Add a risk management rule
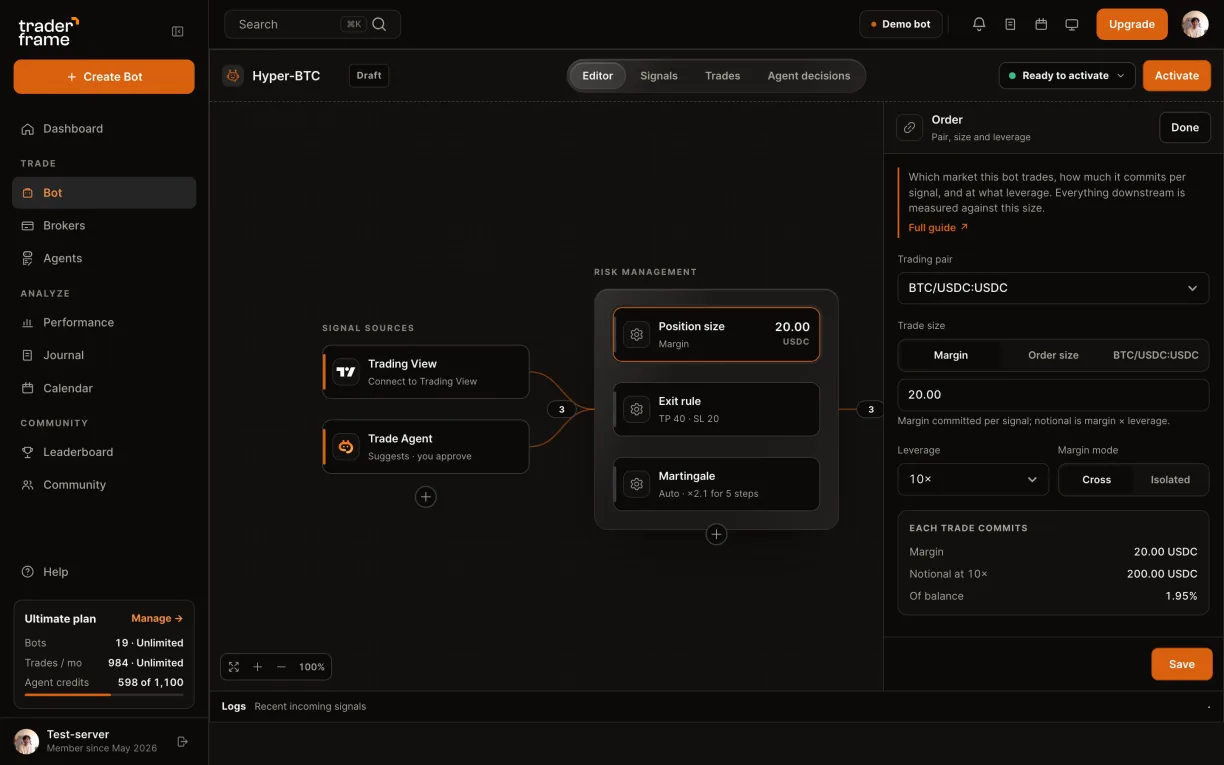Screen dimensions: 1224x765 click(x=716, y=535)
